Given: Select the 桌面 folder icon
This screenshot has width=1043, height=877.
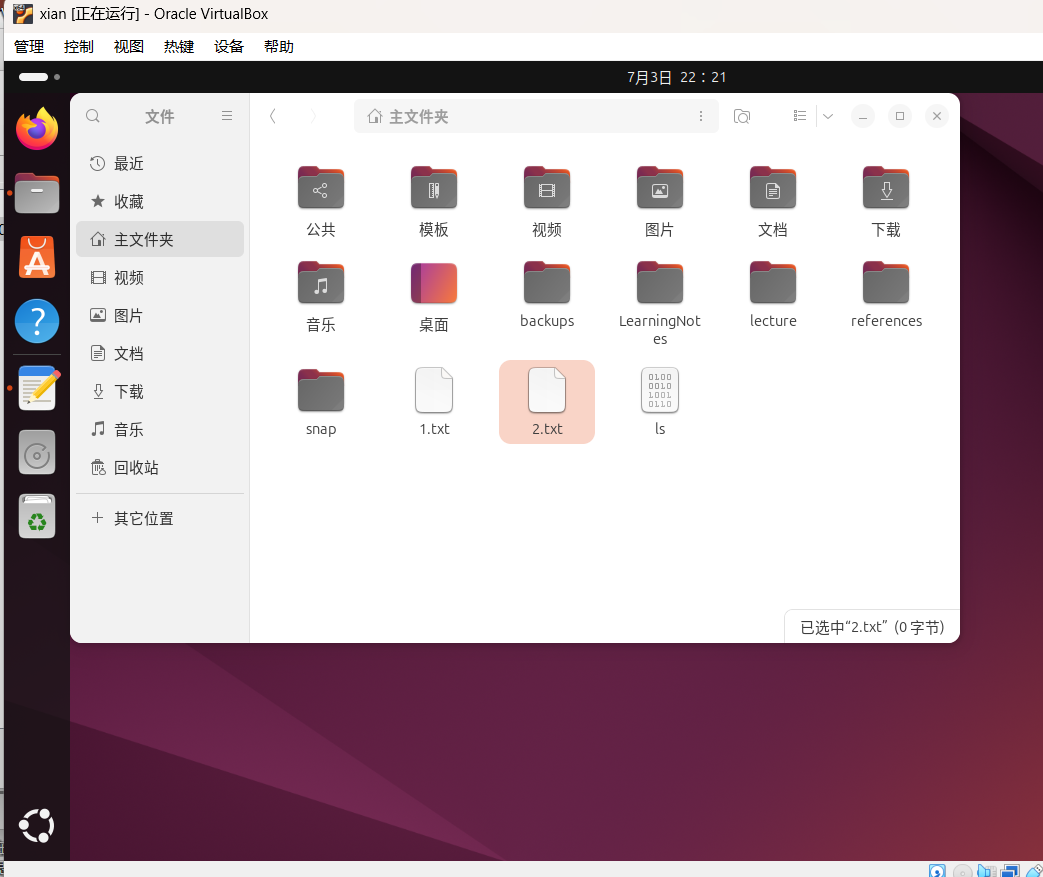Looking at the screenshot, I should coord(434,283).
